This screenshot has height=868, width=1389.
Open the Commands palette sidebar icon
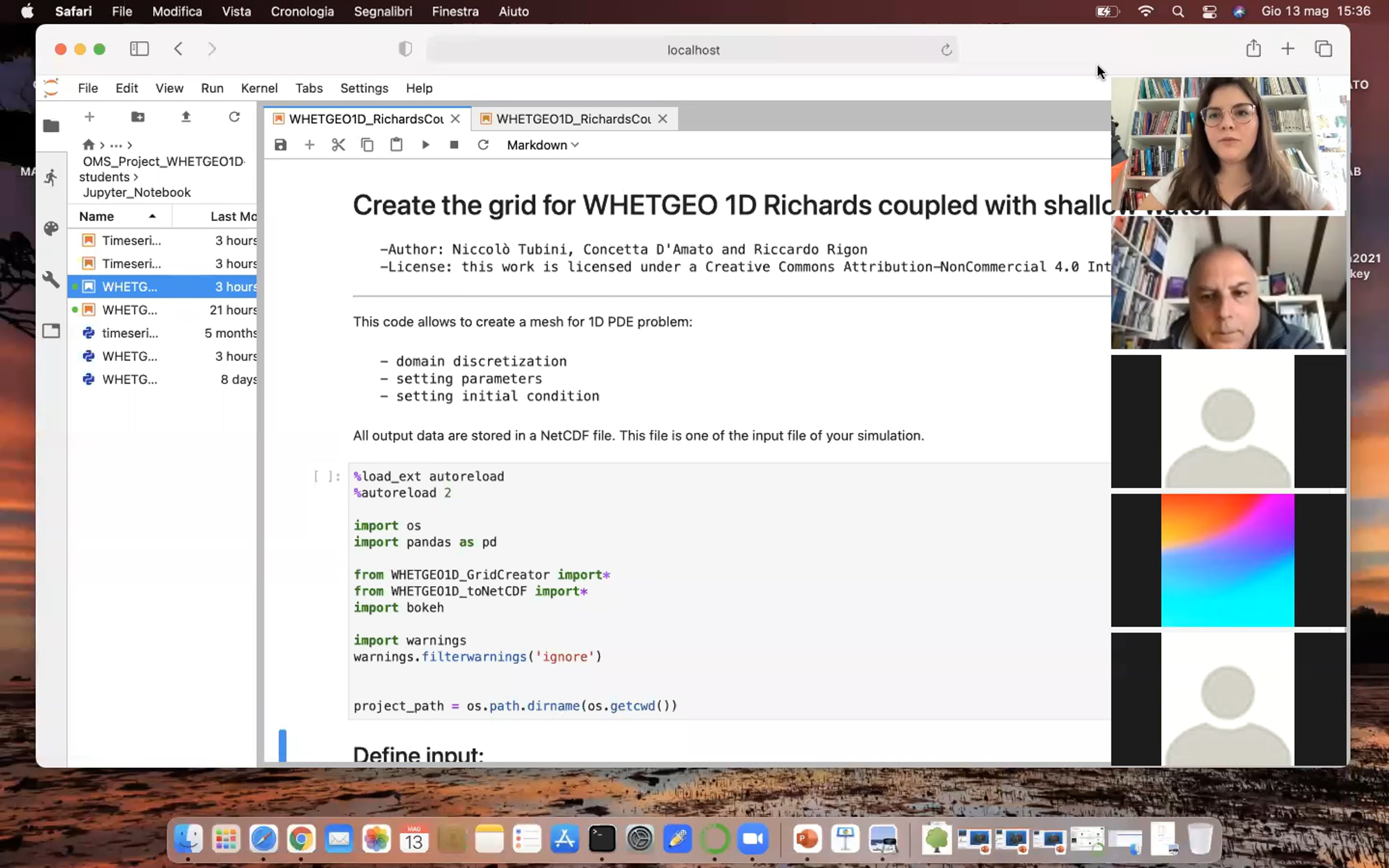[51, 229]
